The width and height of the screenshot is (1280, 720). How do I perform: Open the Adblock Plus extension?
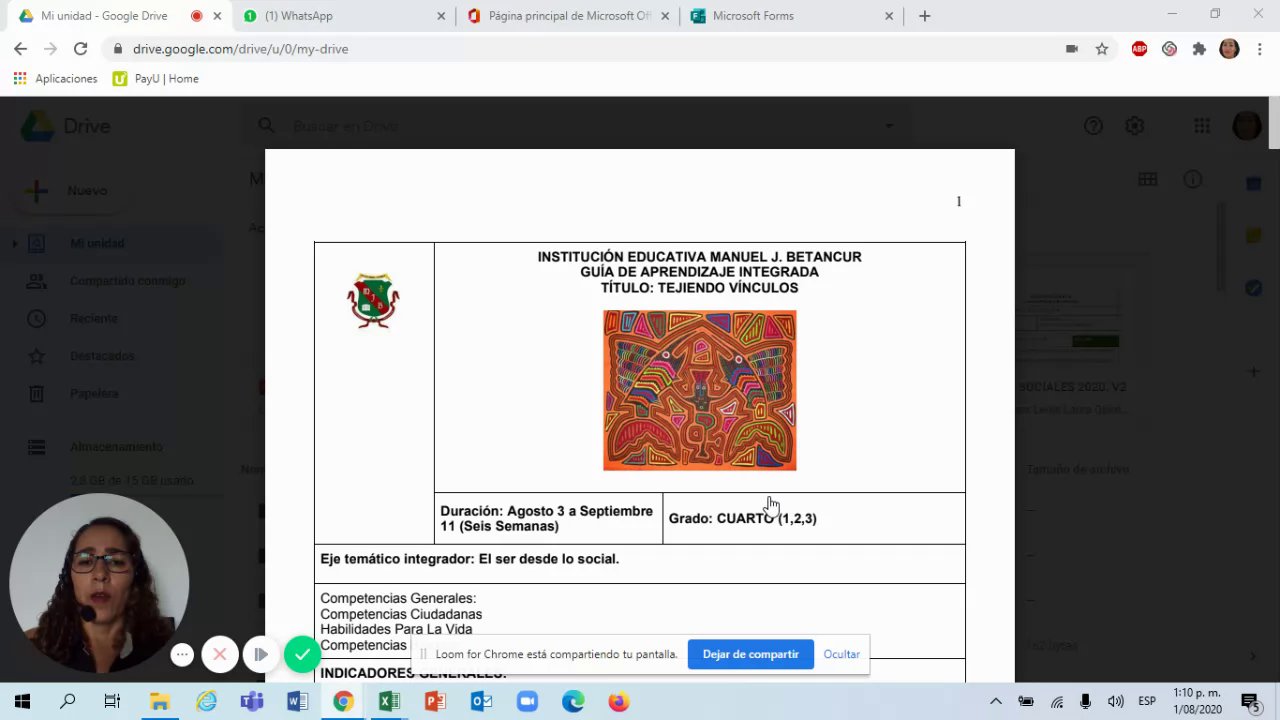point(1139,48)
